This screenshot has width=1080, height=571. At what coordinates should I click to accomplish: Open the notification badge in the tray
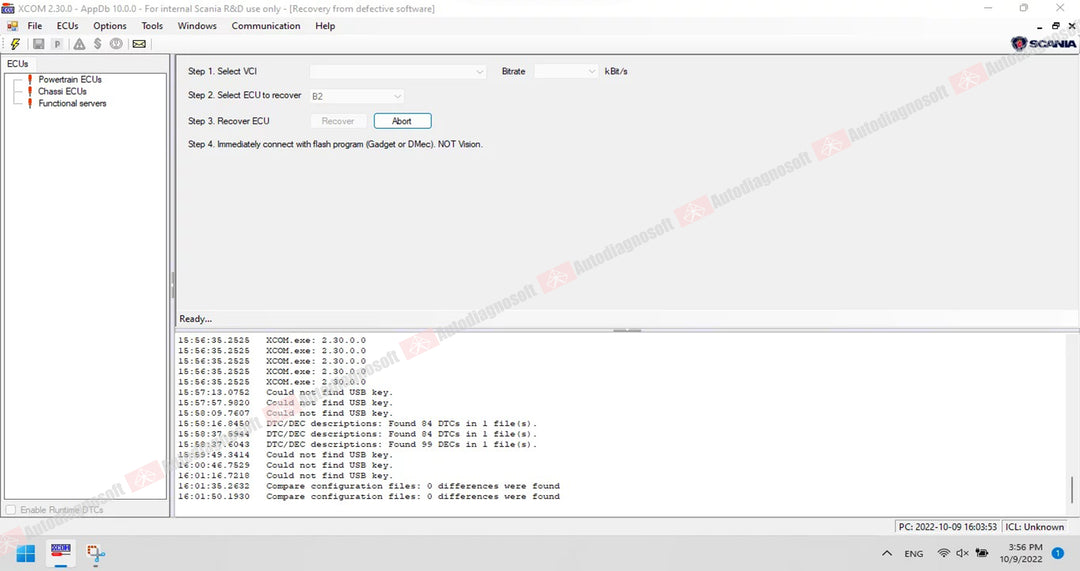1058,553
